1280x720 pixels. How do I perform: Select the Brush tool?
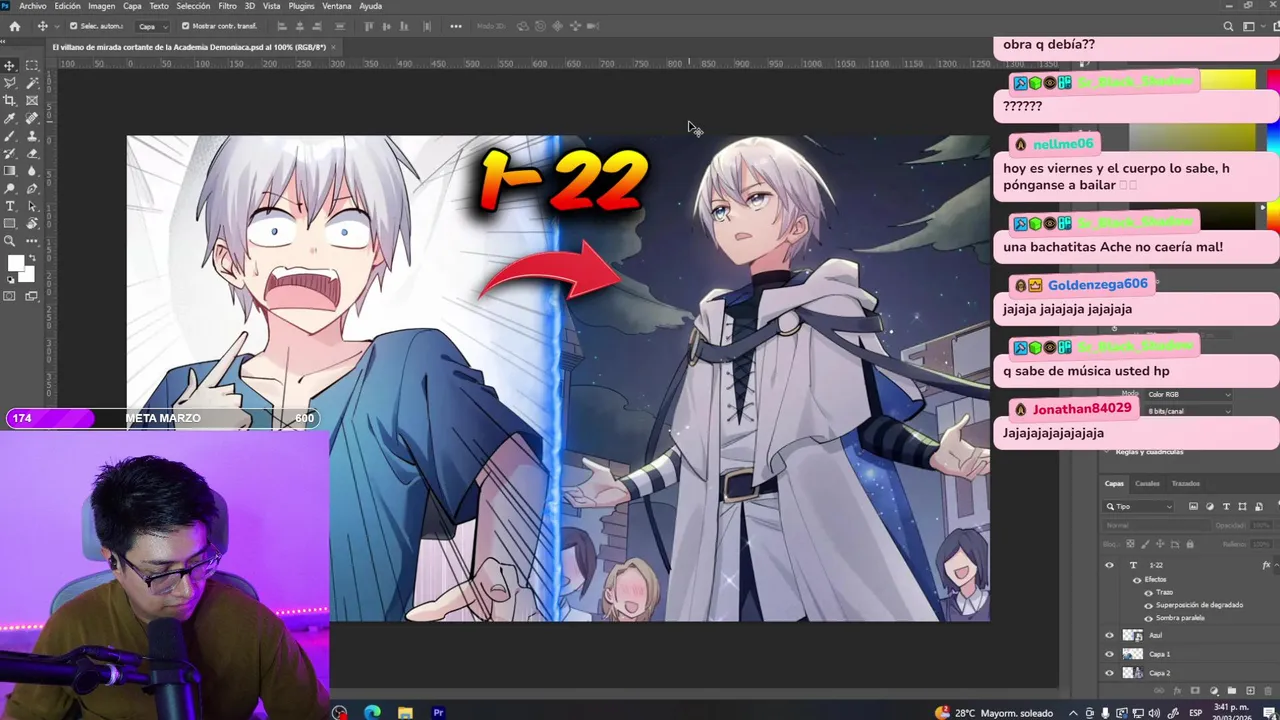tap(10, 136)
